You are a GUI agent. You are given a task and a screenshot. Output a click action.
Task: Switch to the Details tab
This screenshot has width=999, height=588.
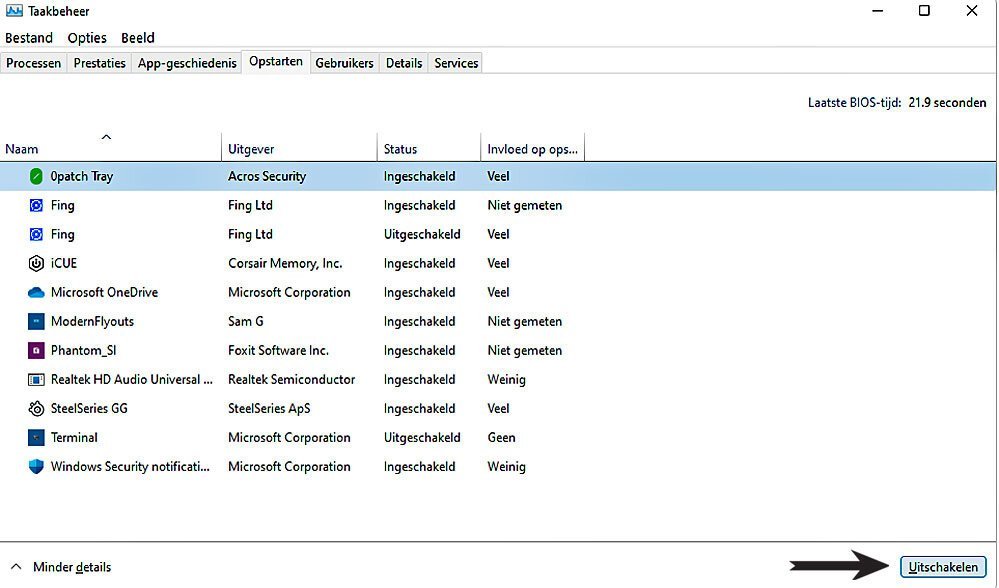[404, 63]
